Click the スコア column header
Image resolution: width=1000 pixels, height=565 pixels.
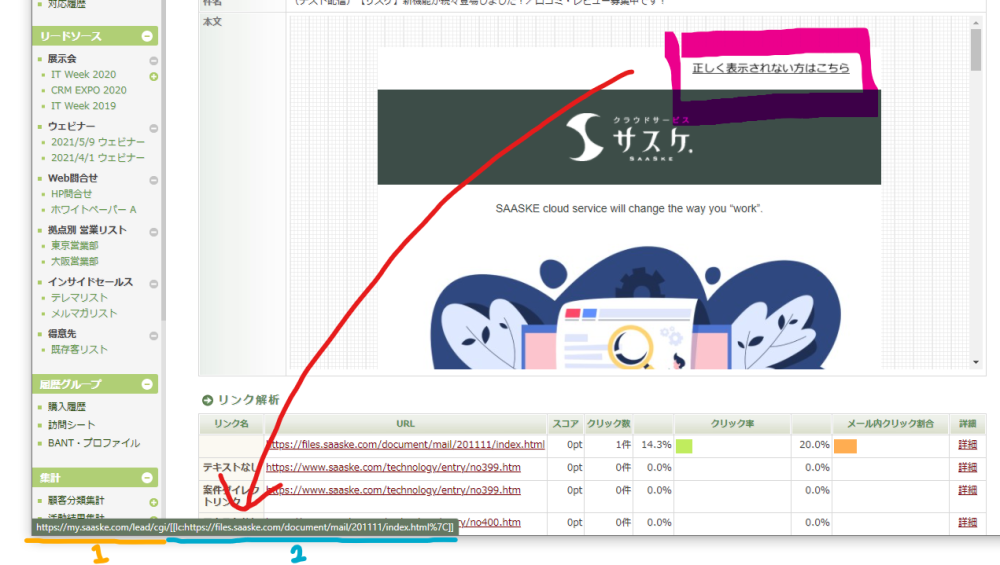pyautogui.click(x=565, y=423)
